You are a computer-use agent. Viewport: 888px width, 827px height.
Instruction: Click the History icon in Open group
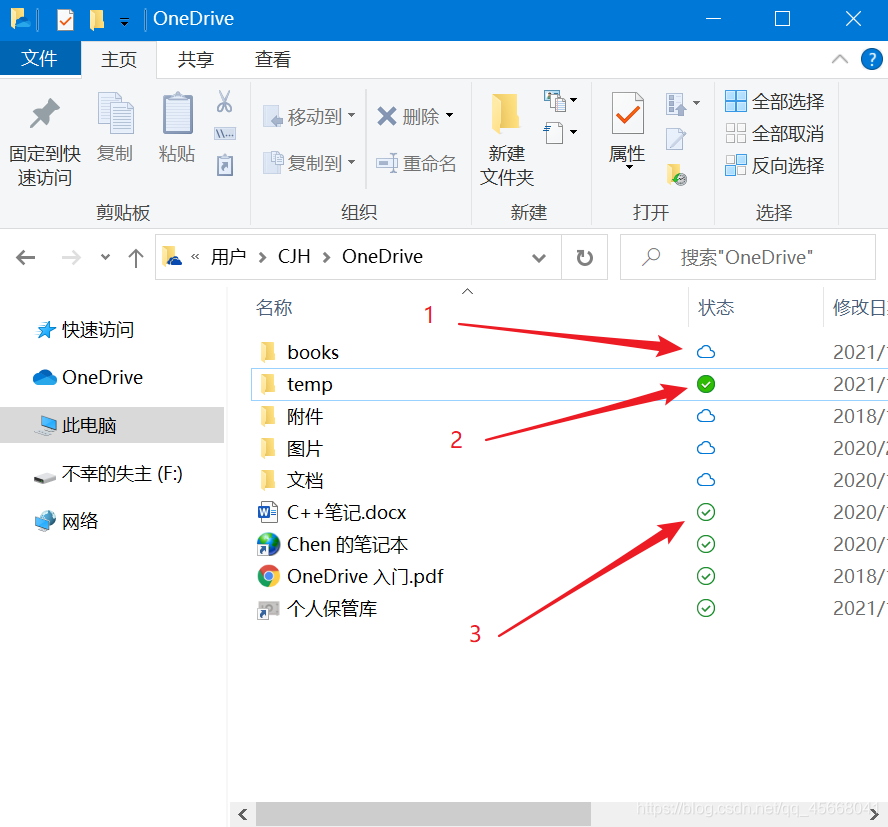coord(677,175)
